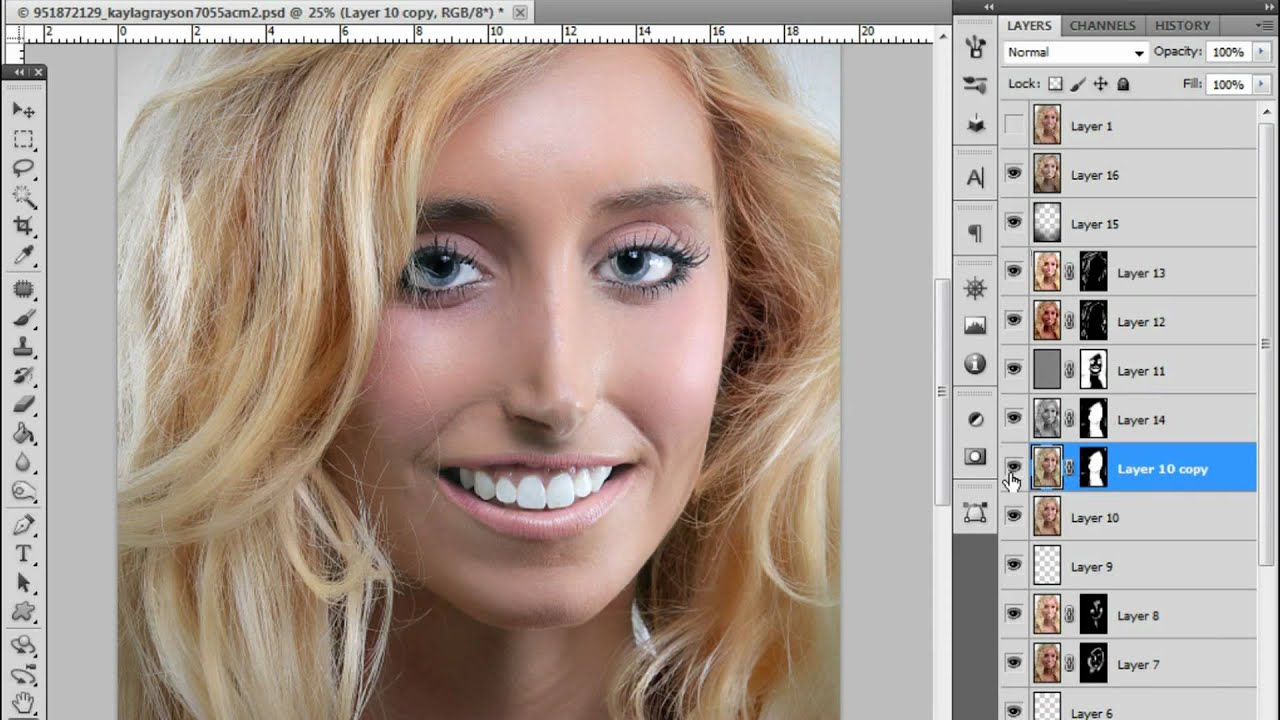Select the Clone Stamp tool
Image resolution: width=1280 pixels, height=720 pixels.
coord(24,347)
